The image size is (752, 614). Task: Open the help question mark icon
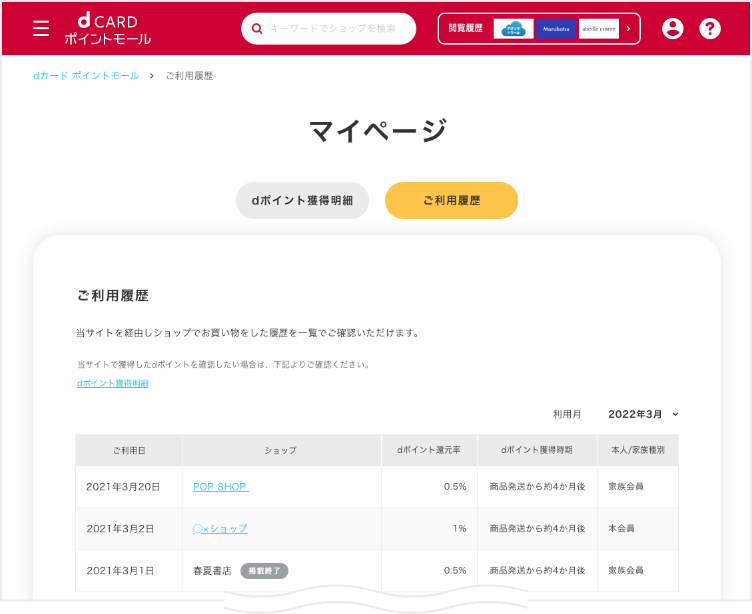click(710, 29)
